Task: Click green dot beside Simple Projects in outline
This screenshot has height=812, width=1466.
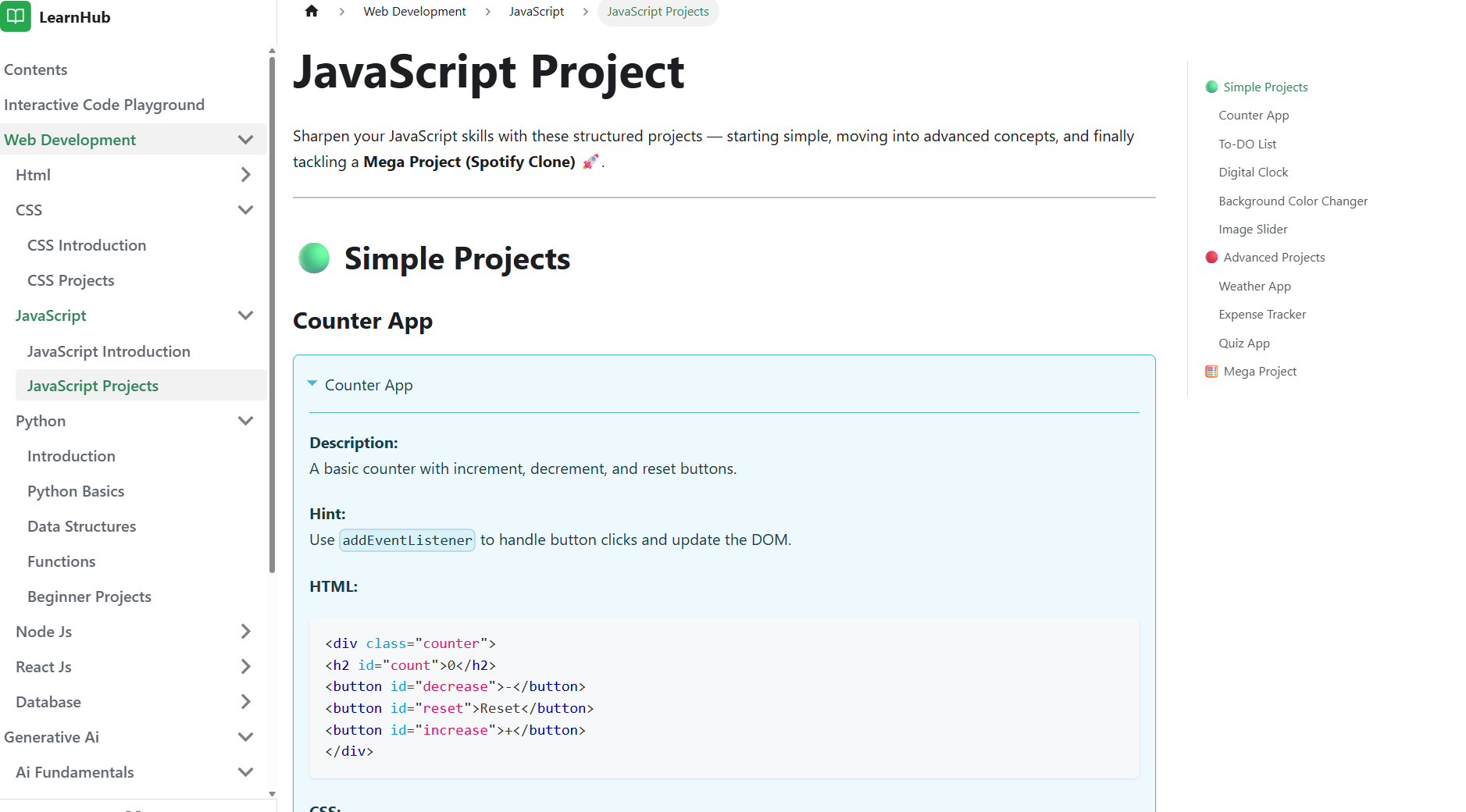Action: [x=1211, y=87]
